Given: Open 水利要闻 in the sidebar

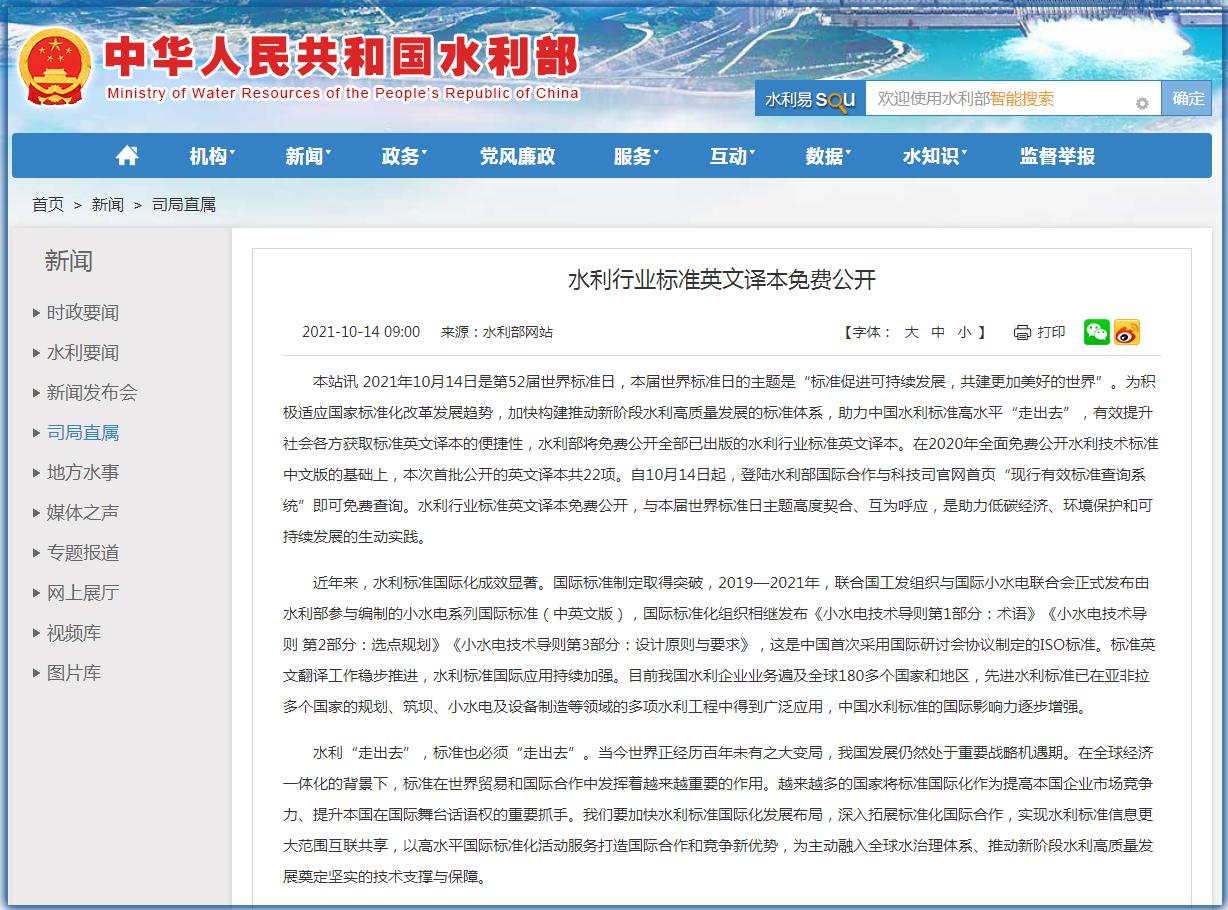Looking at the screenshot, I should pyautogui.click(x=83, y=352).
